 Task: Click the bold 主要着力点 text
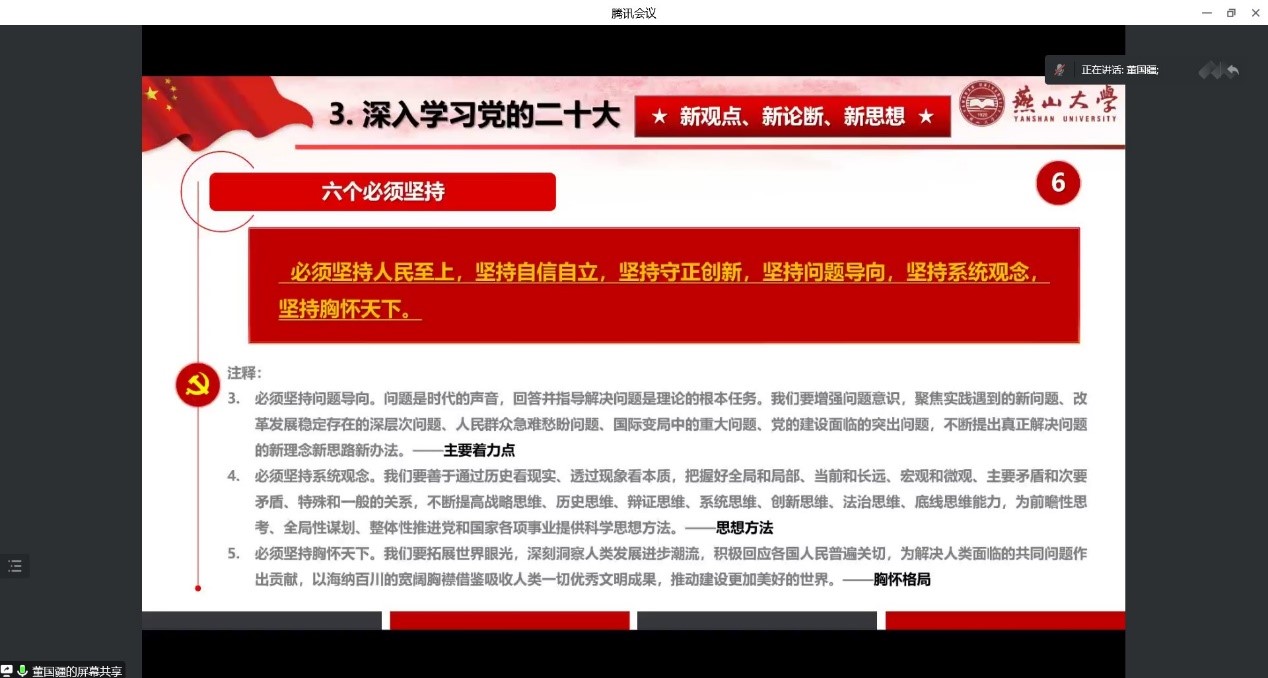click(x=479, y=450)
